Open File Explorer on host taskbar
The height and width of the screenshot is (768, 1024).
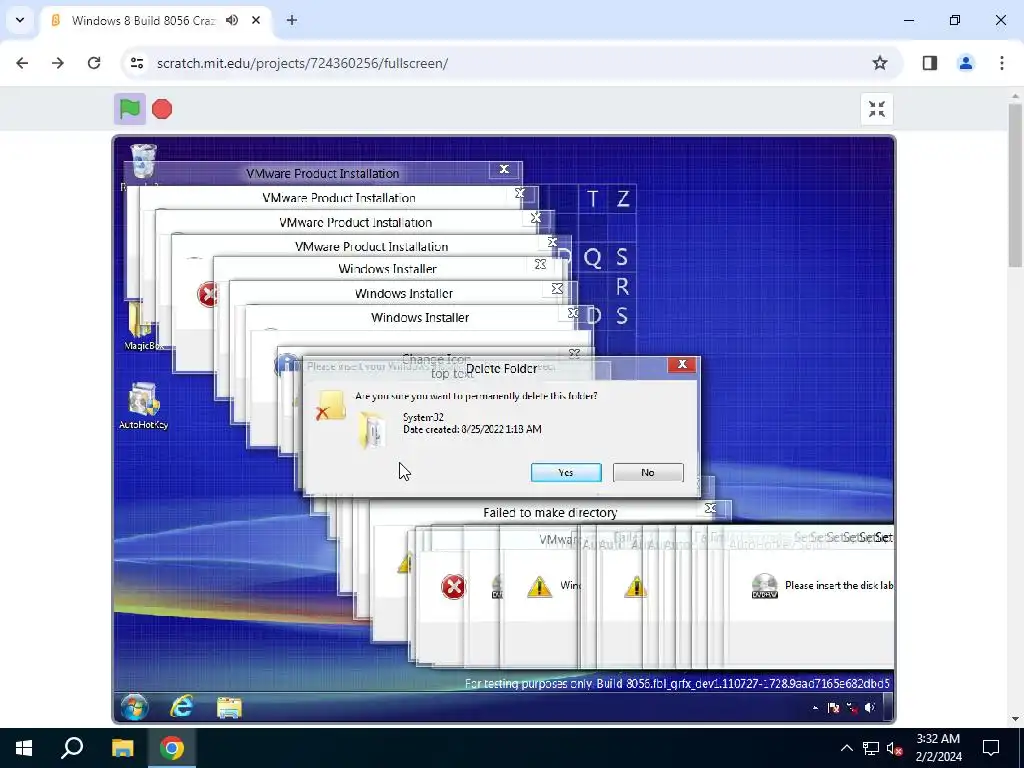click(x=122, y=748)
